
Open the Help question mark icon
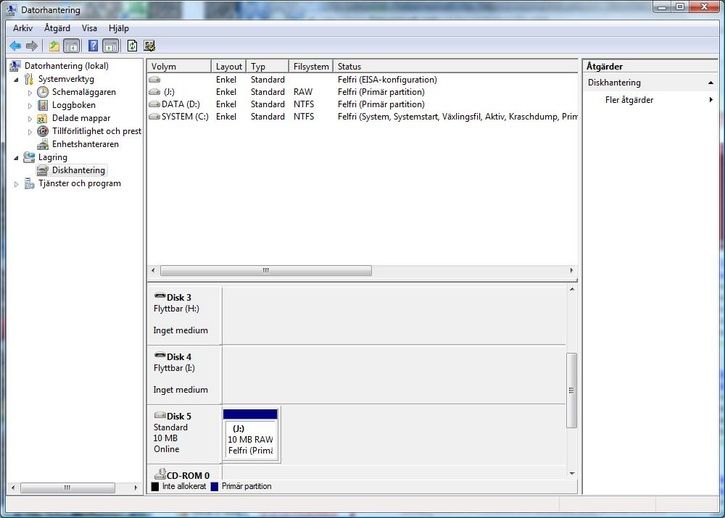(93, 46)
